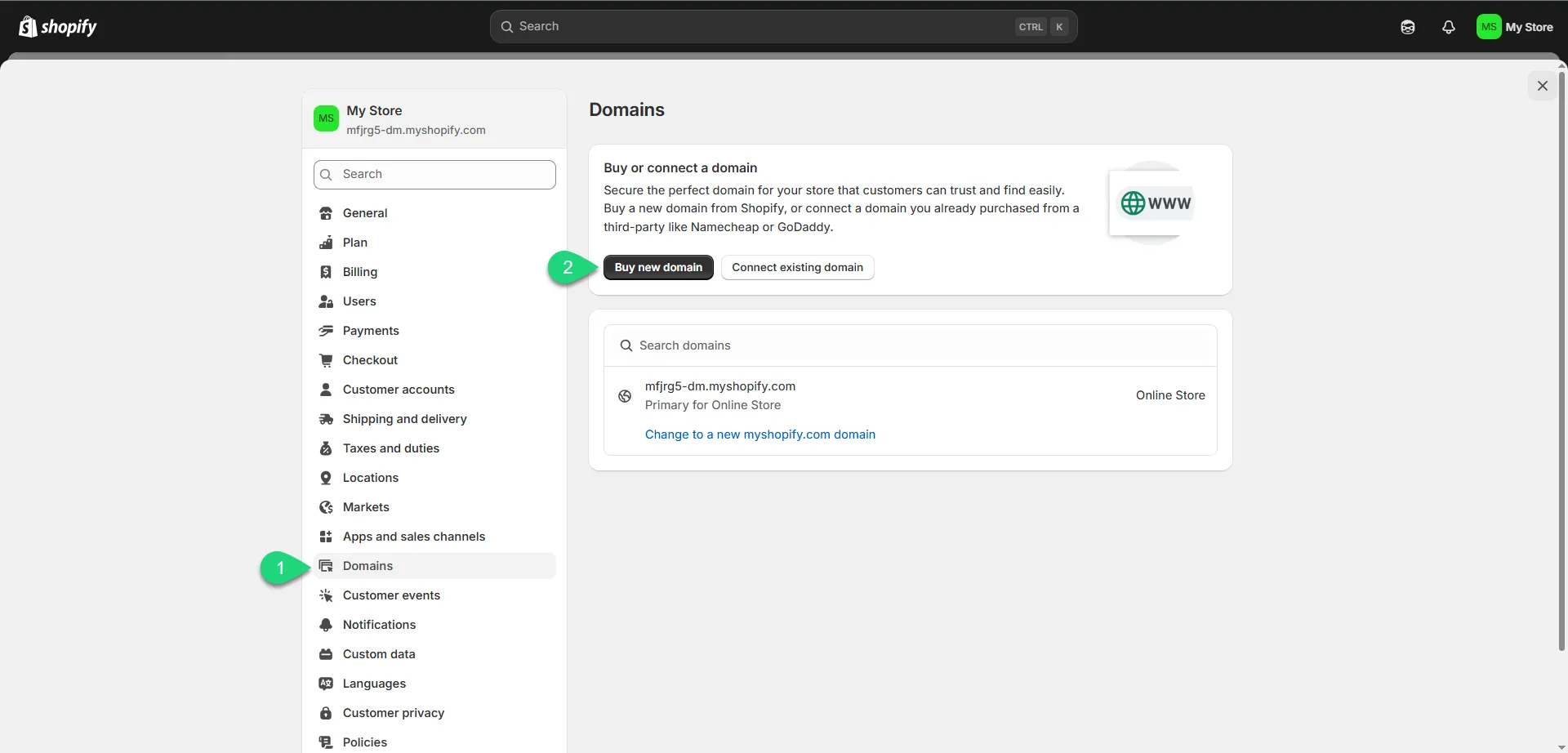Click Connect existing domain button

(797, 268)
